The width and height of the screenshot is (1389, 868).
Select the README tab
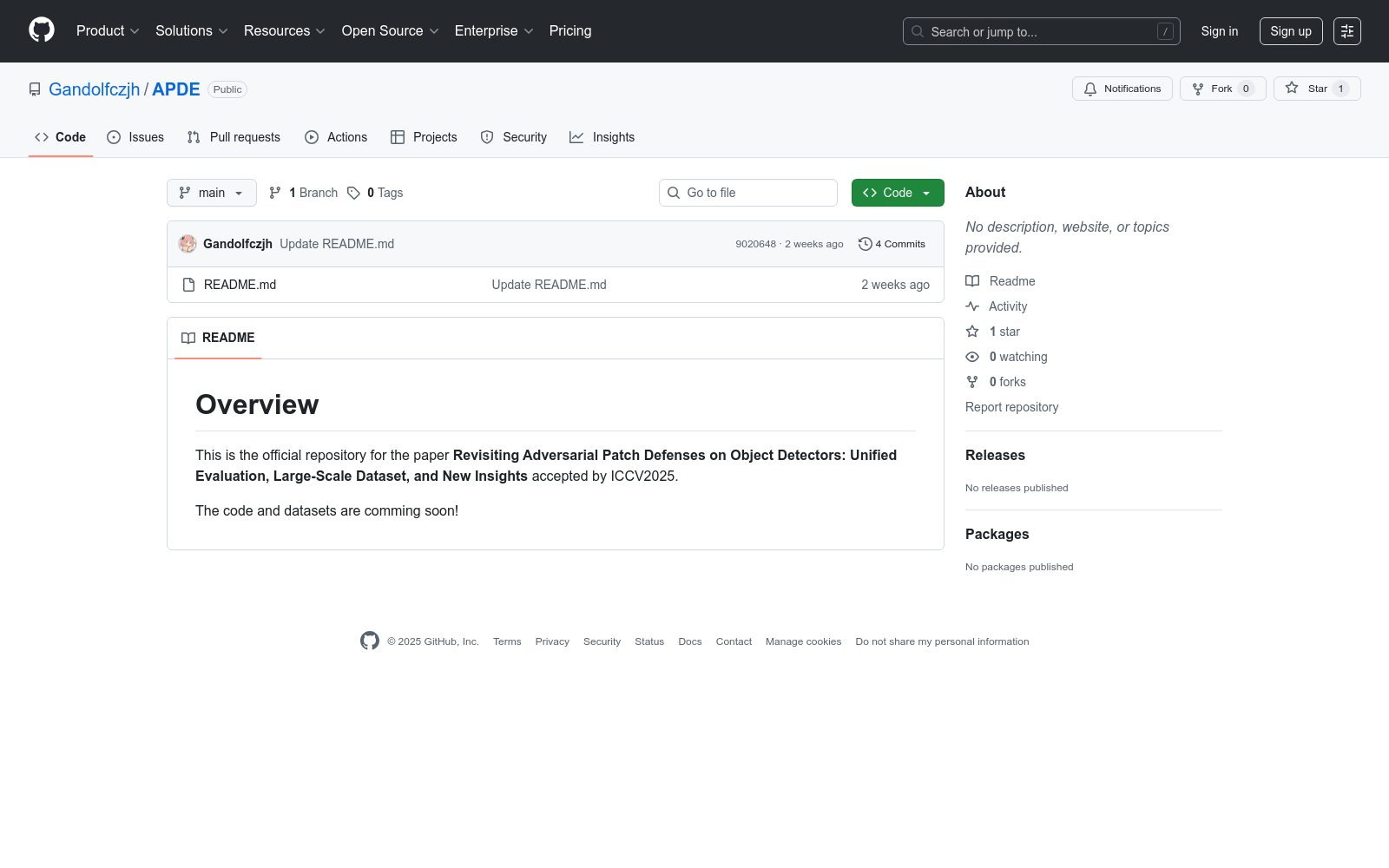tap(218, 338)
